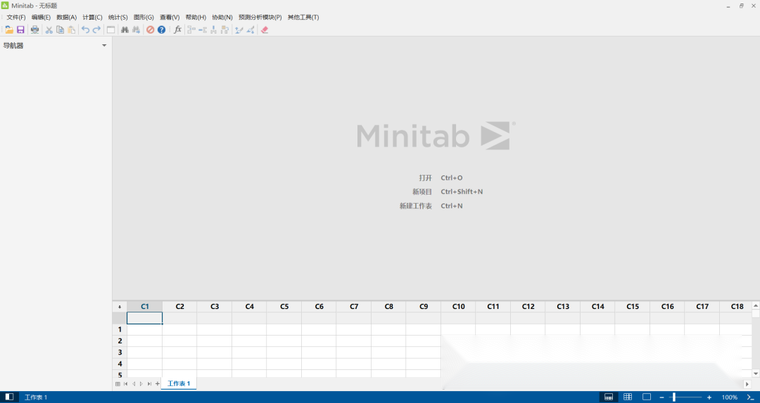Screen dimensions: 760x403
Task: Click the move columns toolbar icon
Action: pyautogui.click(x=225, y=30)
